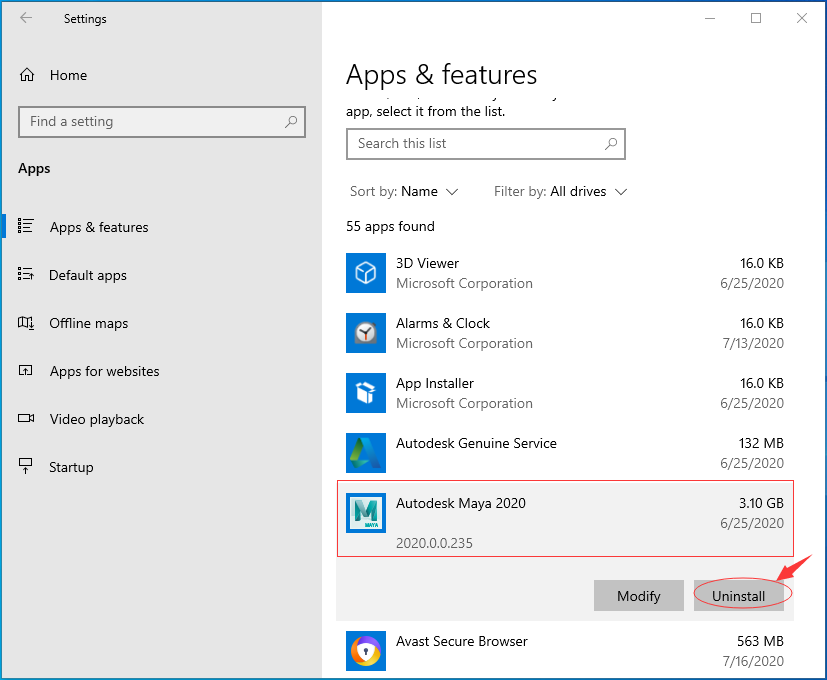This screenshot has width=827, height=680.
Task: Open the Filter by All drives dropdown
Action: (x=560, y=191)
